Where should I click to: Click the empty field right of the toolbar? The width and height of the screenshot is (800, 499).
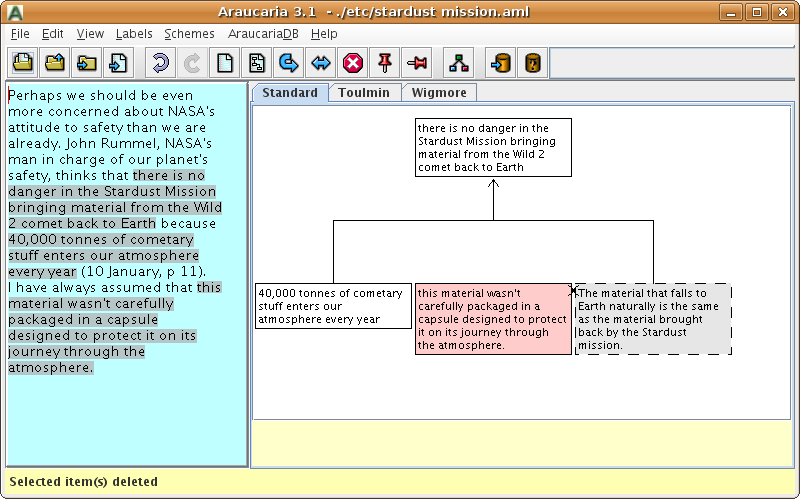pyautogui.click(x=672, y=63)
